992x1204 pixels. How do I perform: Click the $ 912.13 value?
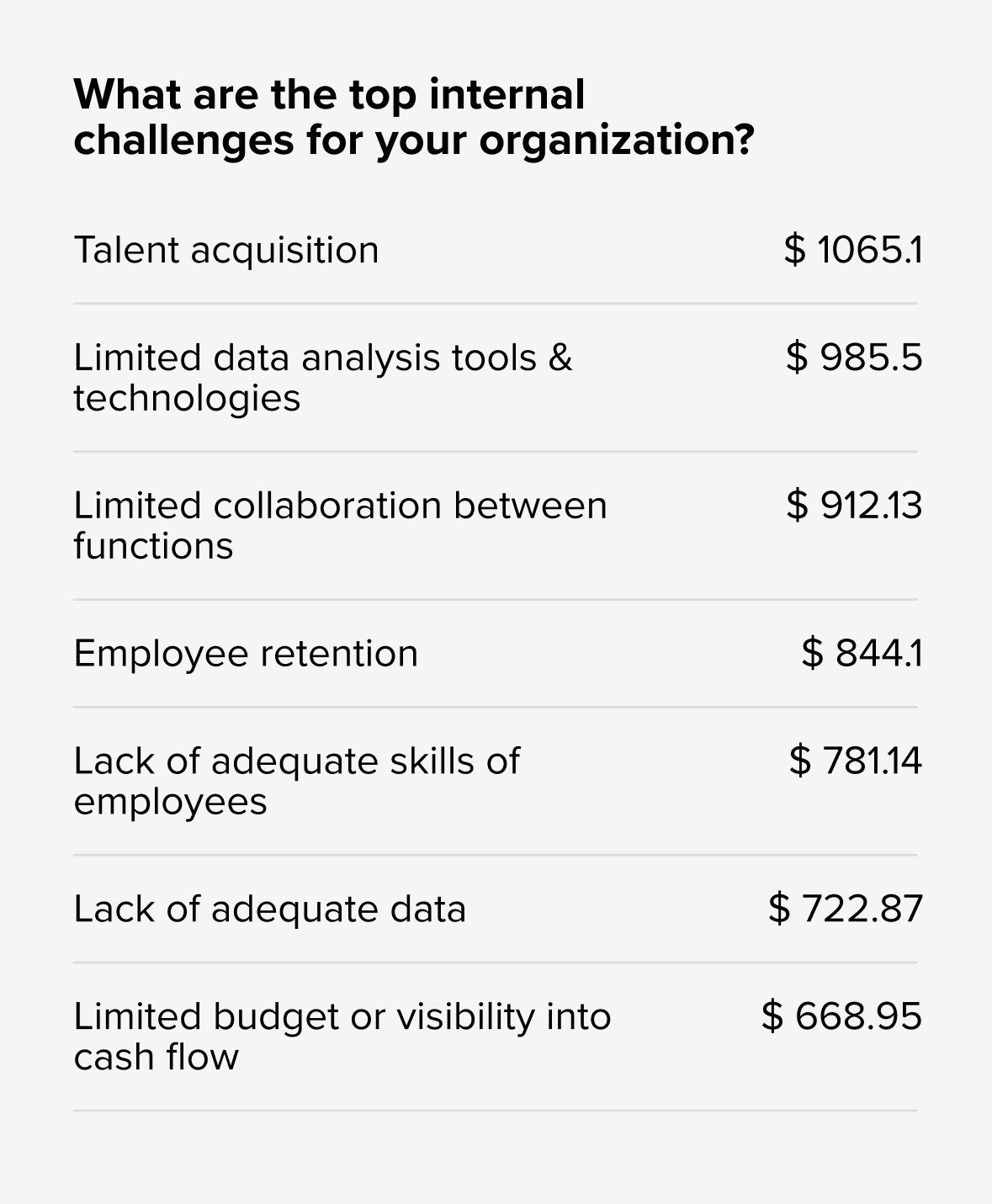tap(854, 506)
